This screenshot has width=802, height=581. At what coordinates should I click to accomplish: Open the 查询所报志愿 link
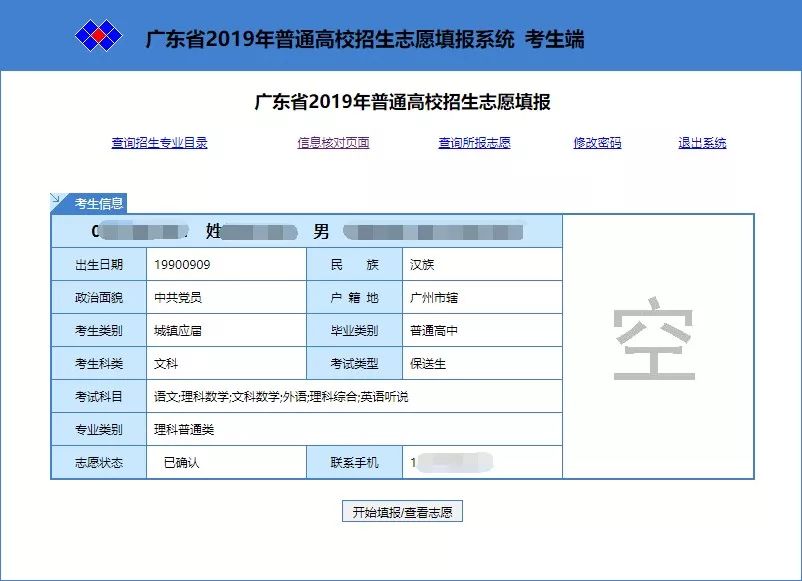pyautogui.click(x=474, y=143)
